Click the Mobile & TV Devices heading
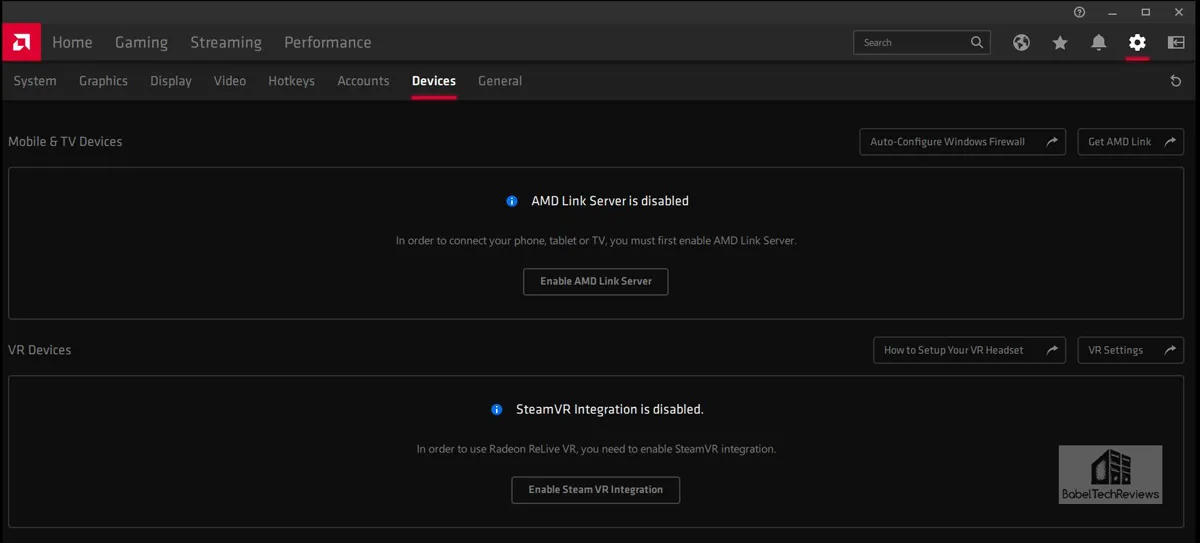Viewport: 1200px width, 543px height. (x=65, y=142)
